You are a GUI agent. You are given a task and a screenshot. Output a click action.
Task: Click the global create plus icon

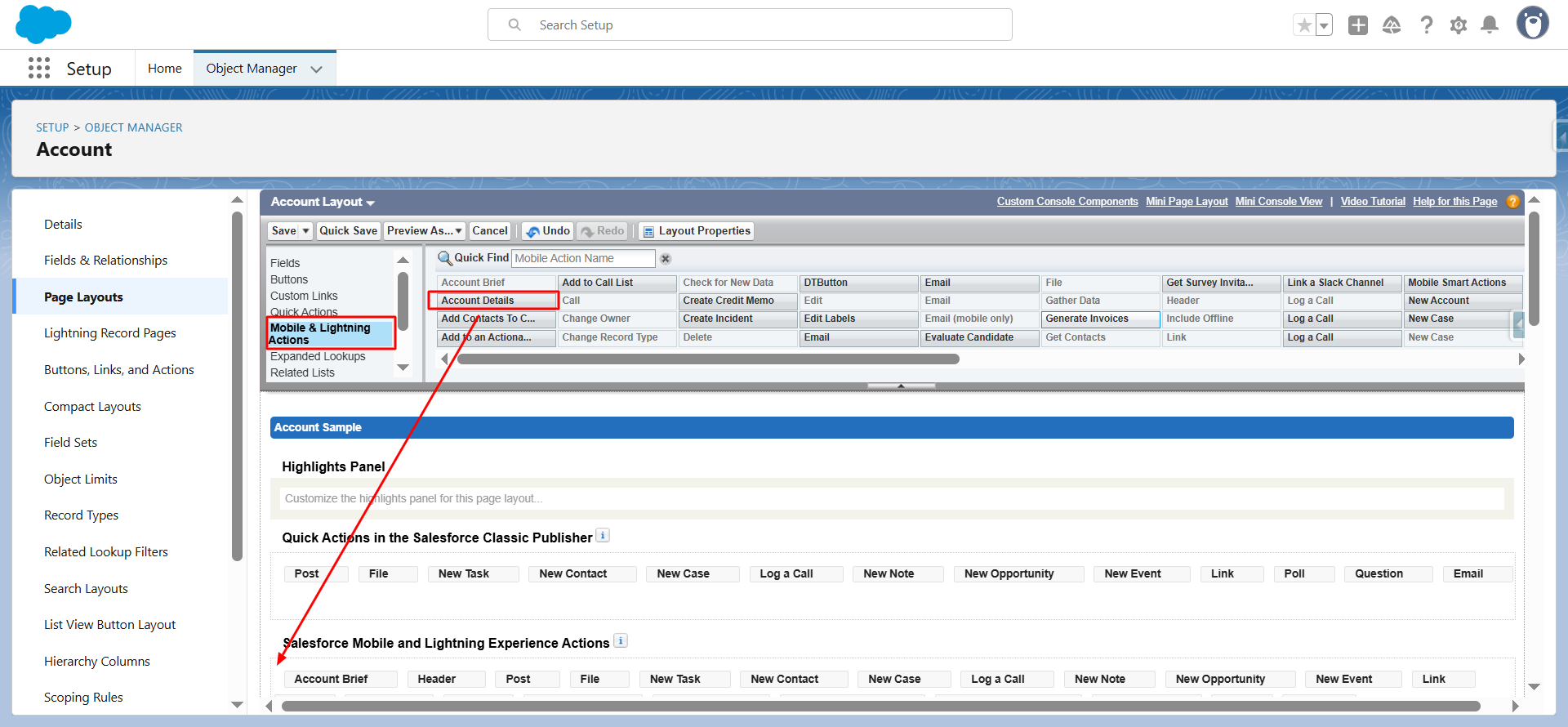[1357, 25]
